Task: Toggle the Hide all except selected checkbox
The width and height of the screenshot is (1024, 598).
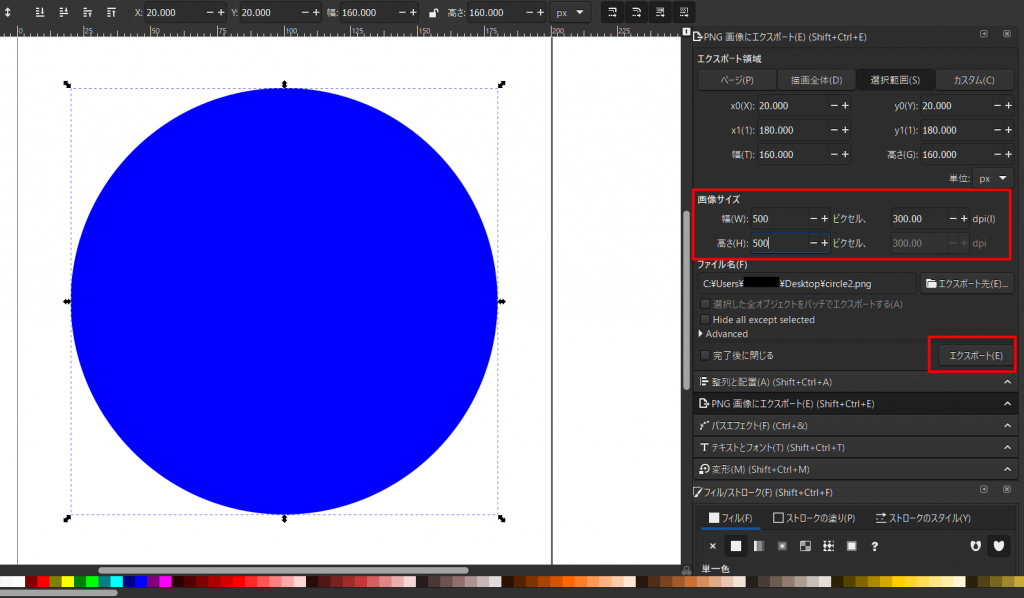Action: 706,320
